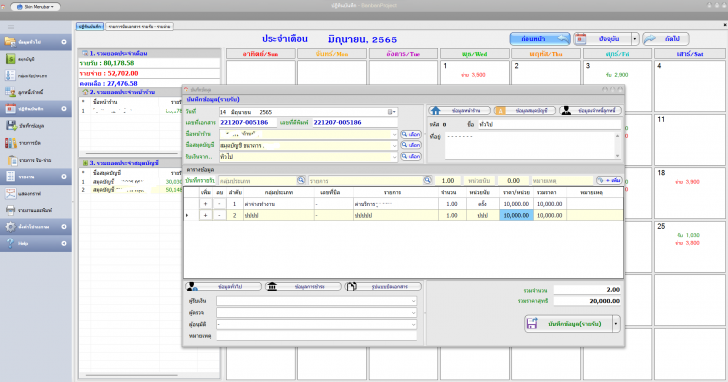Click the printer report icon in sidebar
Image resolution: width=728 pixels, height=382 pixels.
coord(10,210)
